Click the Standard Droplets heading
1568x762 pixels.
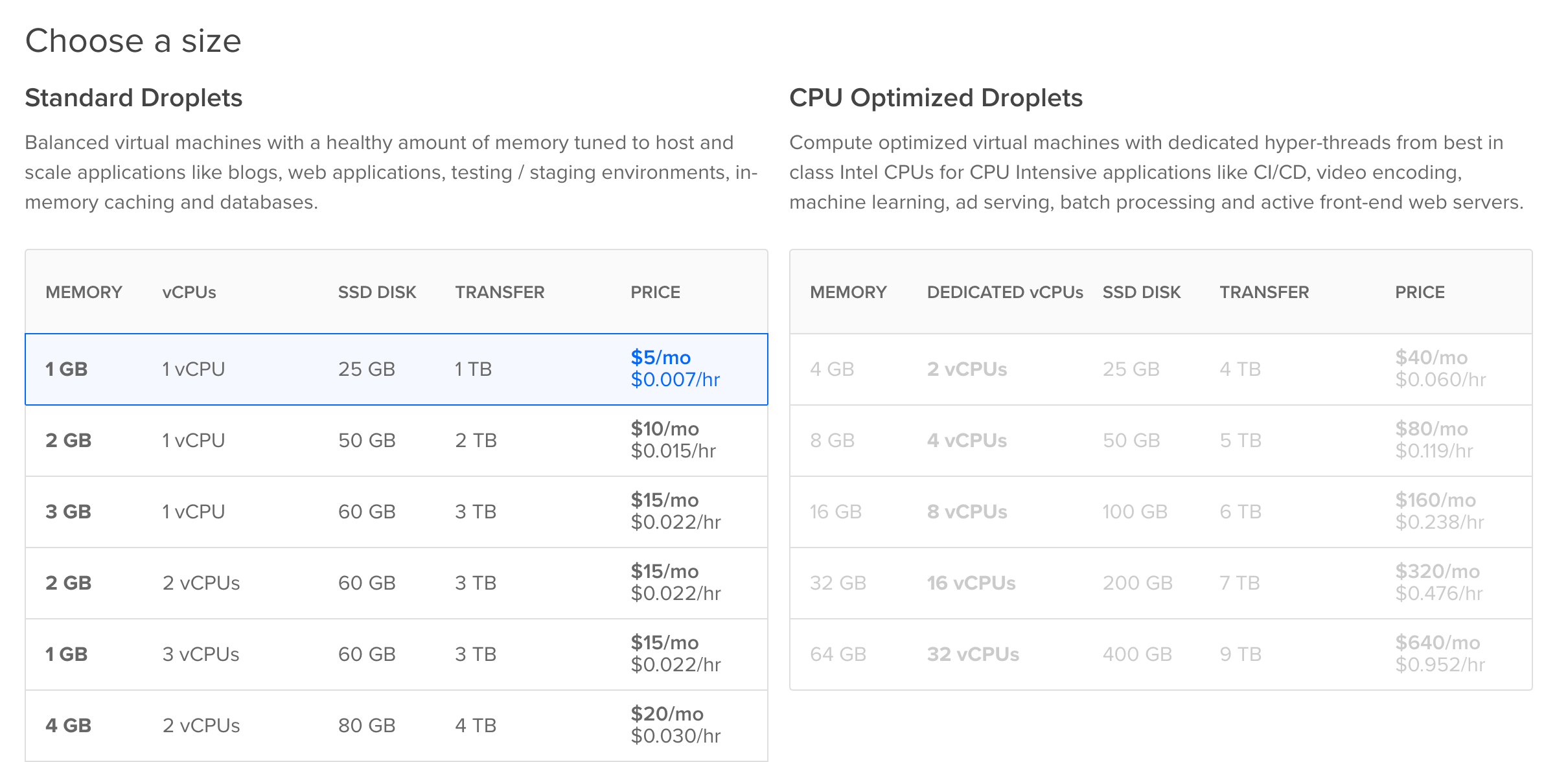point(133,98)
